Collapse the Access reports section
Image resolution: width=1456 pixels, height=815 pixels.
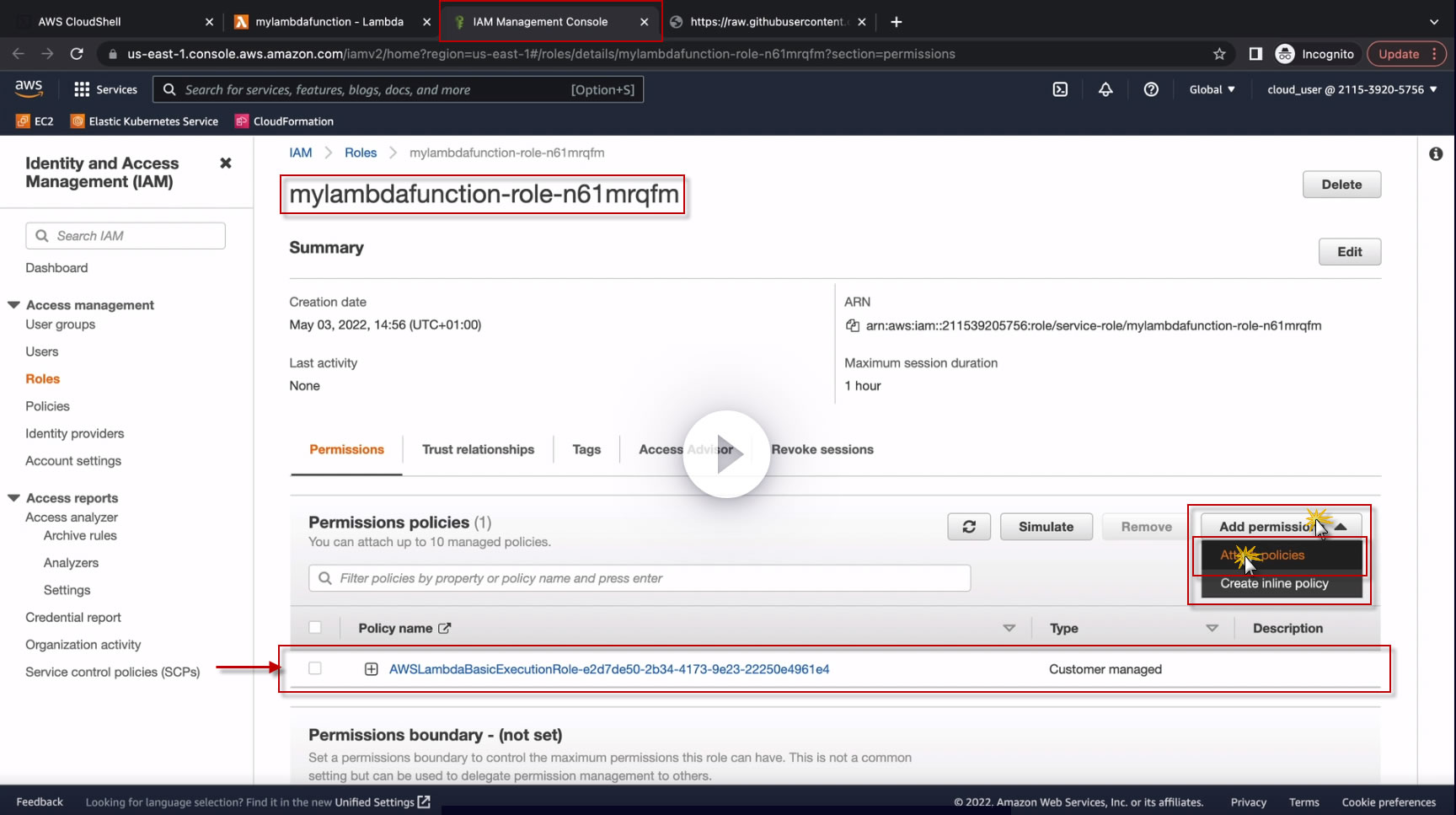(x=13, y=498)
